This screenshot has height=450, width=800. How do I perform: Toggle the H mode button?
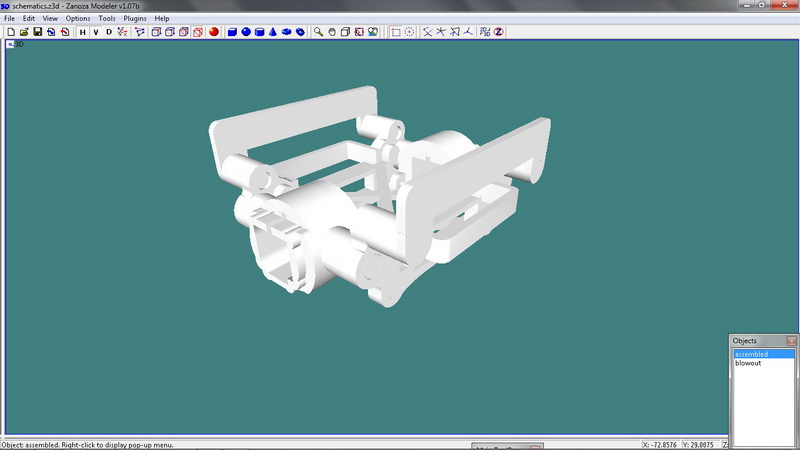pyautogui.click(x=82, y=32)
